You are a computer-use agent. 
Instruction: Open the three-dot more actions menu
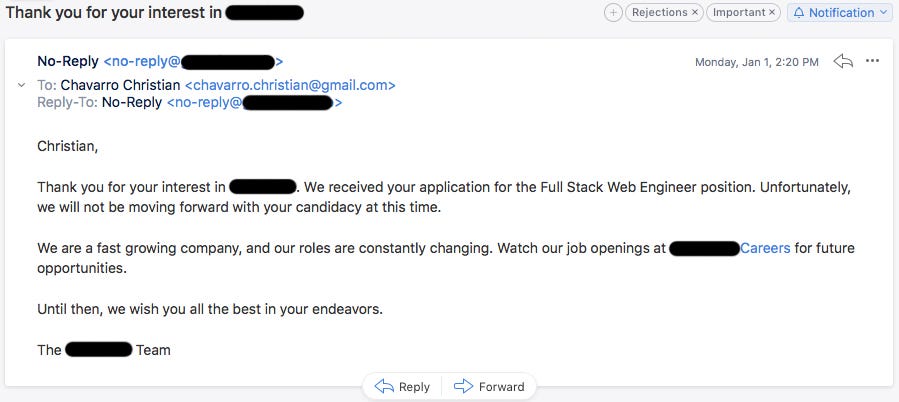[x=872, y=61]
